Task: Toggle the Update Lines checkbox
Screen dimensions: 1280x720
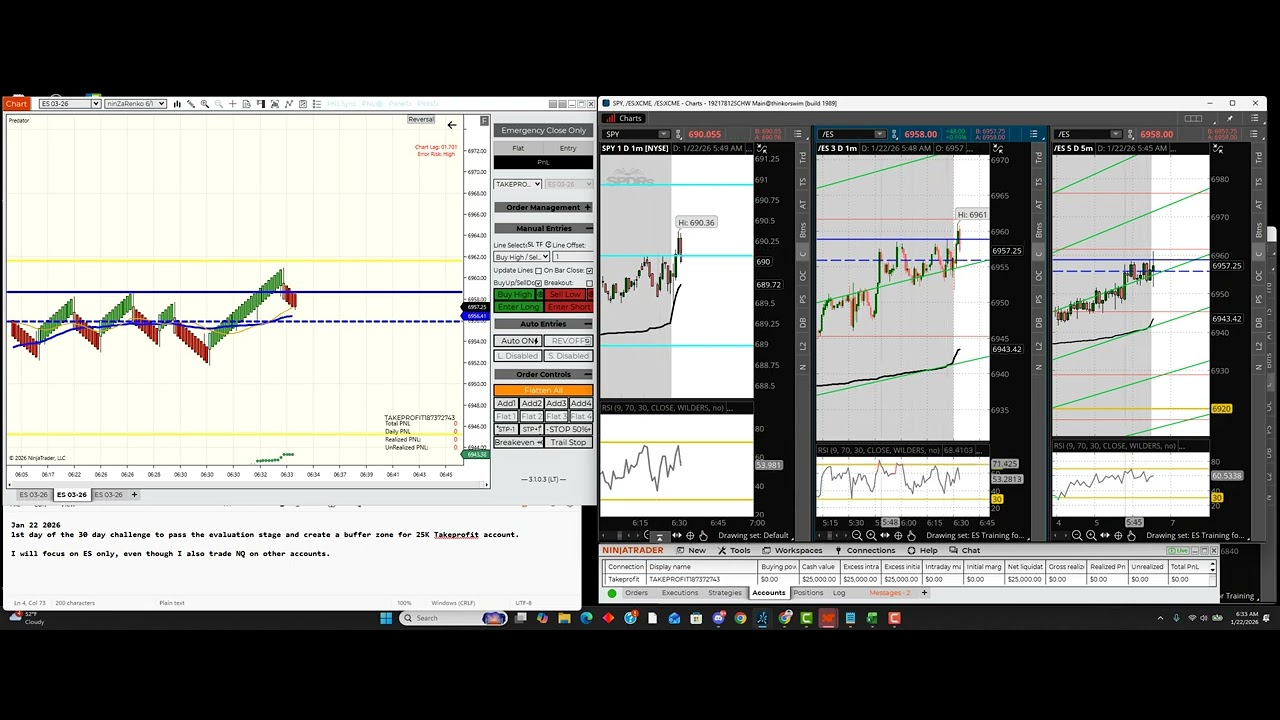Action: coord(538,271)
